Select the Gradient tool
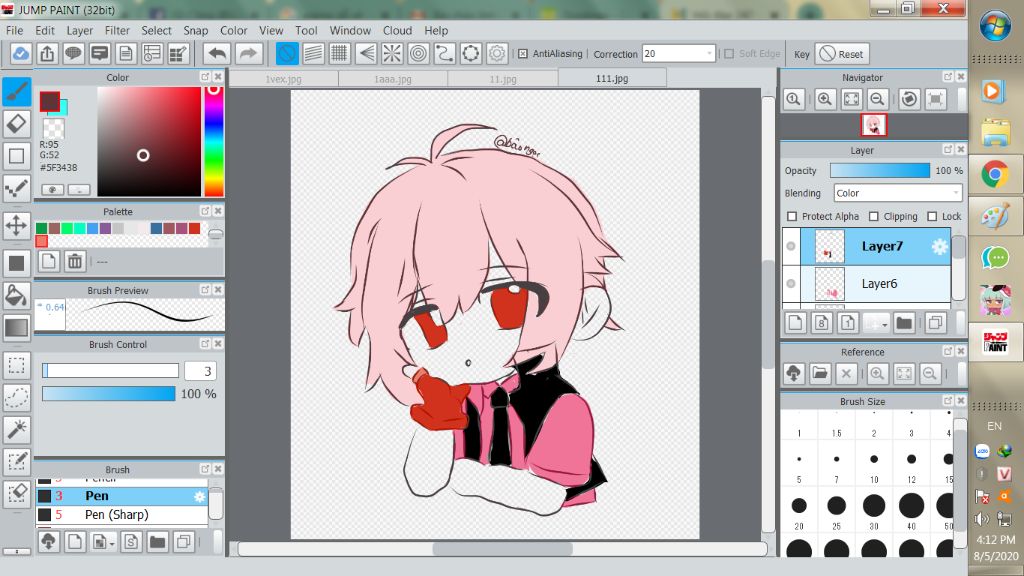Image resolution: width=1024 pixels, height=576 pixels. tap(16, 327)
